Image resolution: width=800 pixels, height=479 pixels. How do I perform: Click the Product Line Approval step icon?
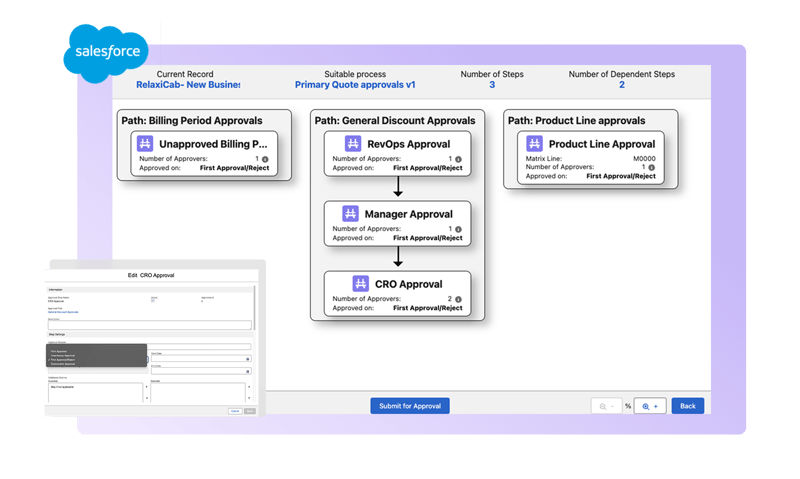534,143
